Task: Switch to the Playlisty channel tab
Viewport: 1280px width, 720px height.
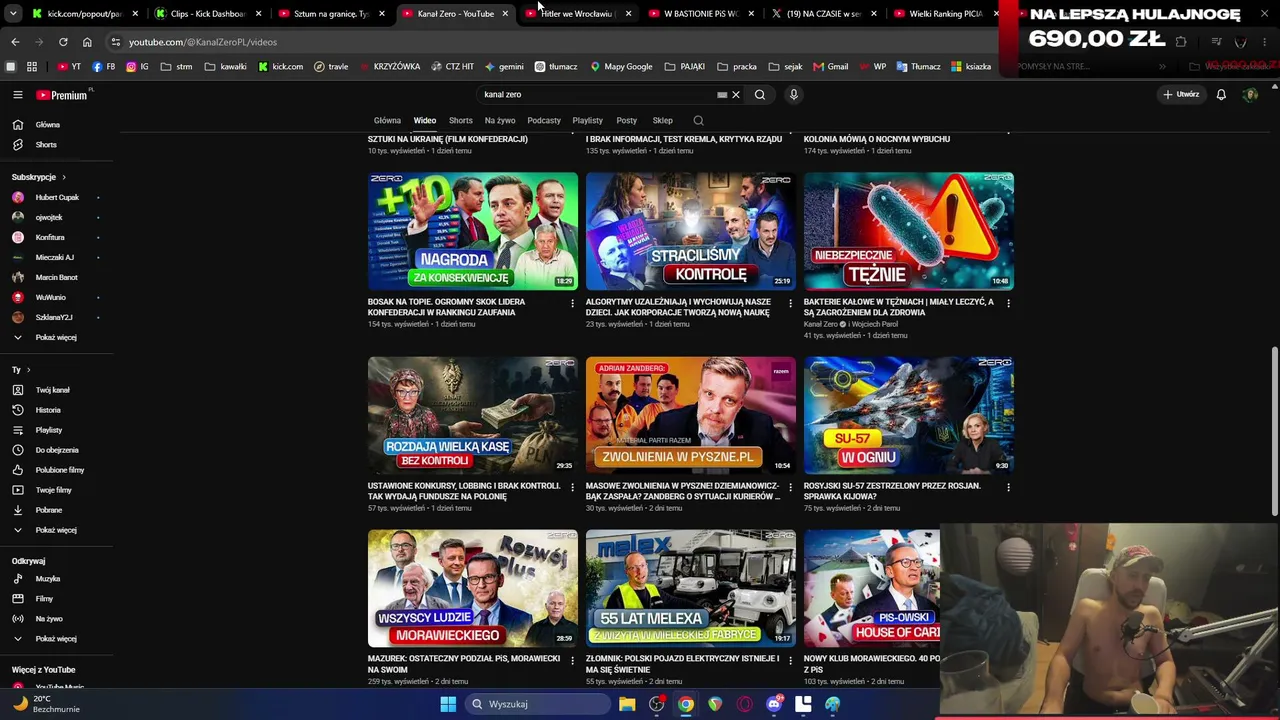Action: tap(588, 121)
